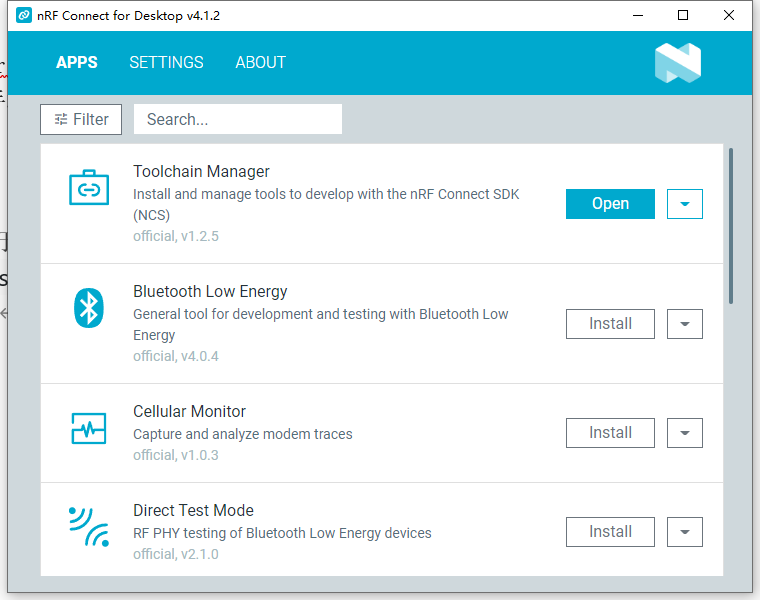
Task: Switch to the ABOUT tab
Action: (261, 63)
